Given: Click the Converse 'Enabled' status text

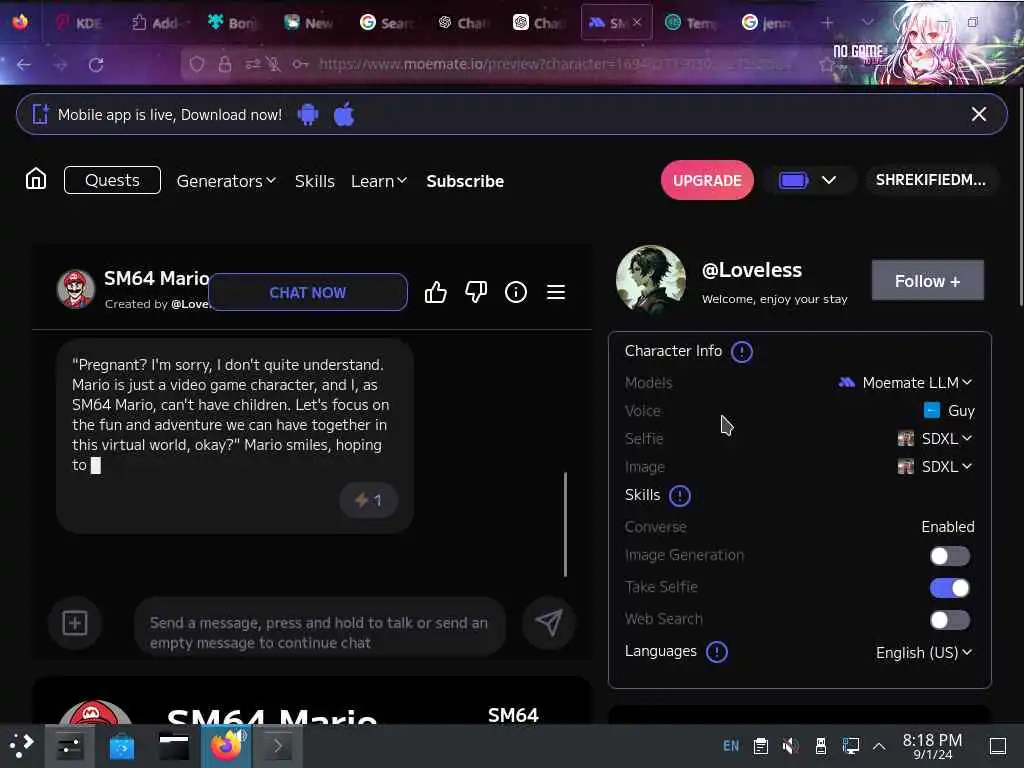Looking at the screenshot, I should [948, 527].
